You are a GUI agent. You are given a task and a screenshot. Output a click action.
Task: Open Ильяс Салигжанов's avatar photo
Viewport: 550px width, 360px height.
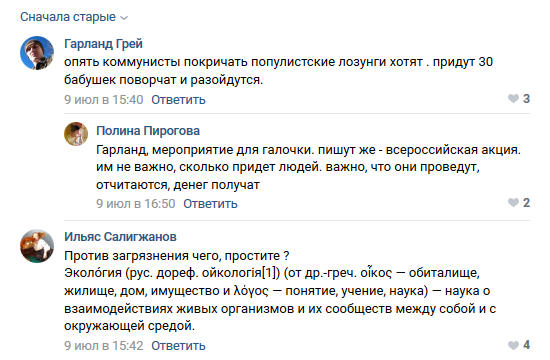(x=37, y=246)
